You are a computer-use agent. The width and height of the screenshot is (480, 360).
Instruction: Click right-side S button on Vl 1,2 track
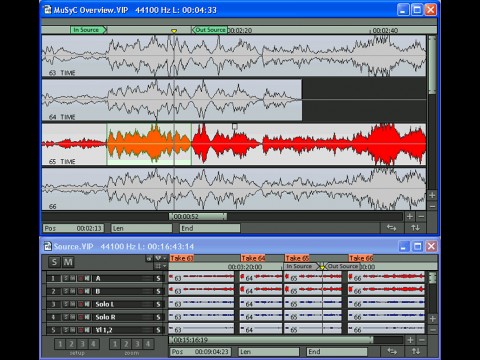pyautogui.click(x=159, y=330)
